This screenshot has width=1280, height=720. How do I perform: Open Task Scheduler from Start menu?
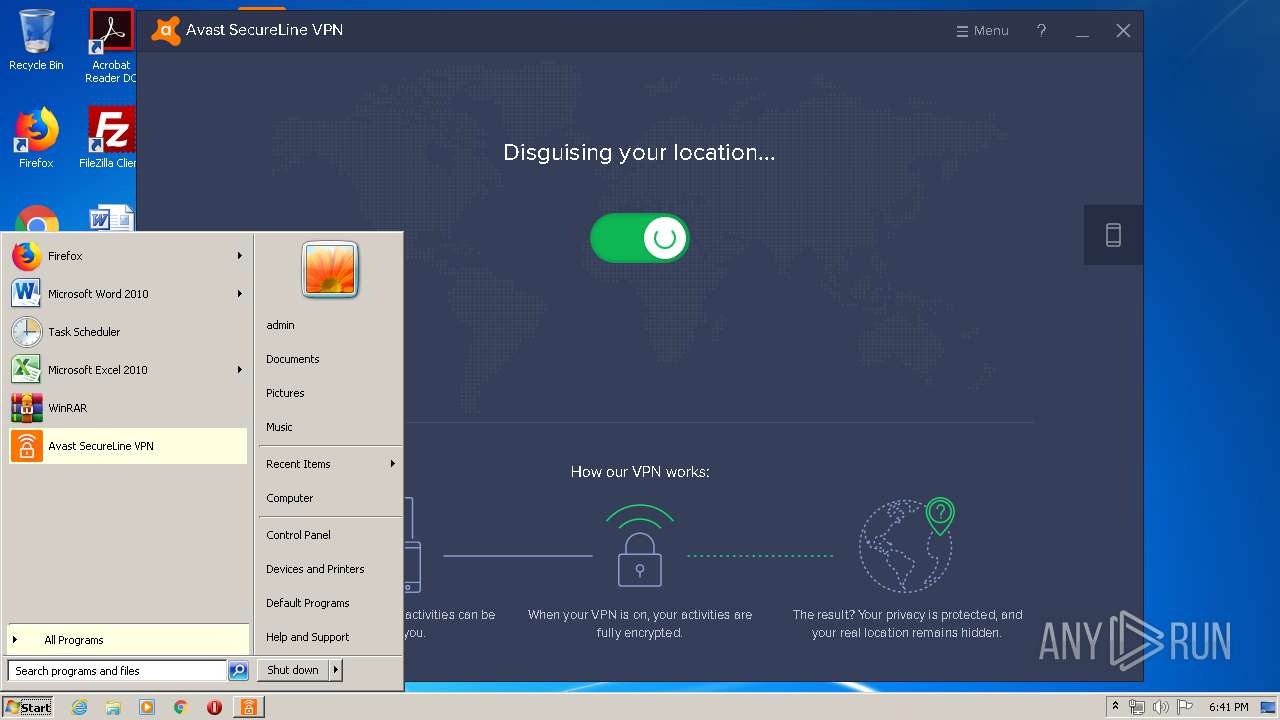(x=128, y=332)
